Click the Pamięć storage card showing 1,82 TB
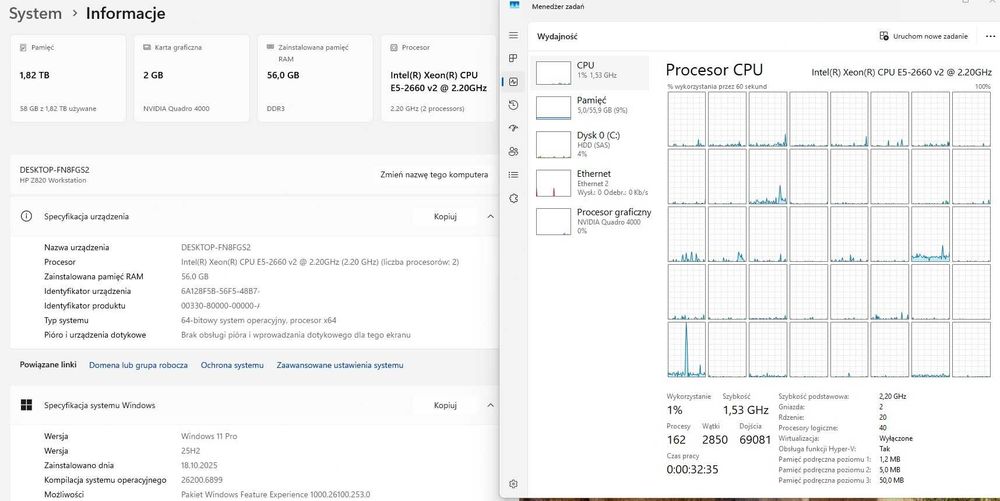 tap(68, 78)
